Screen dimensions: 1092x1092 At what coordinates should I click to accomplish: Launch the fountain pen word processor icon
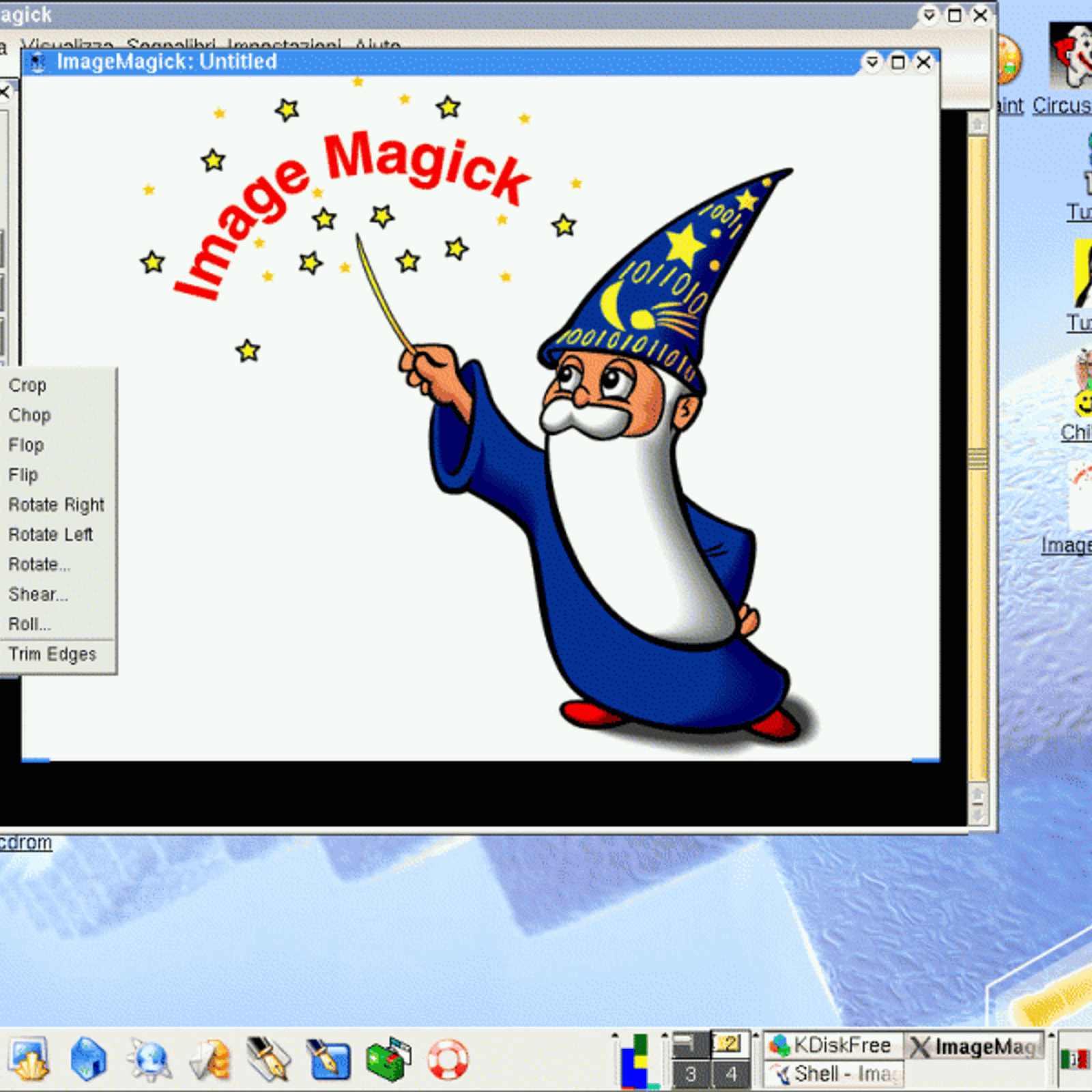tap(268, 1059)
